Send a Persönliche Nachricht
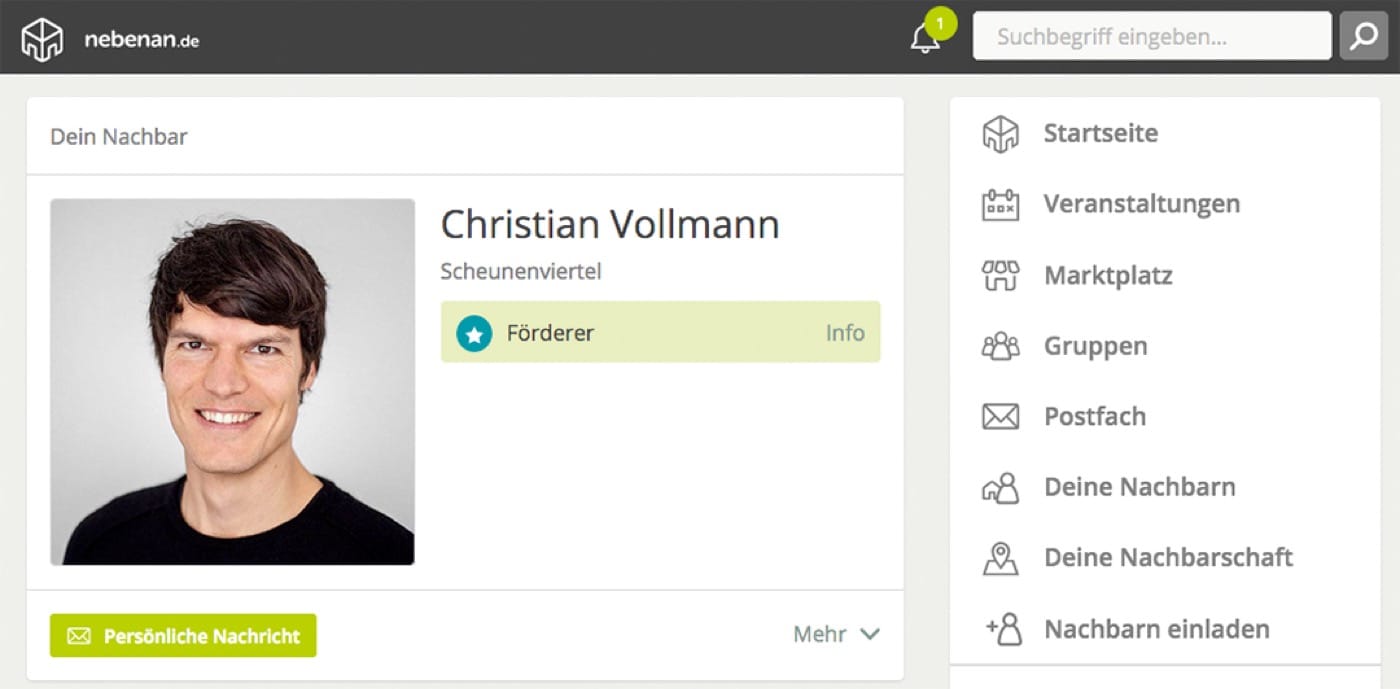The height and width of the screenshot is (689, 1400). [183, 636]
